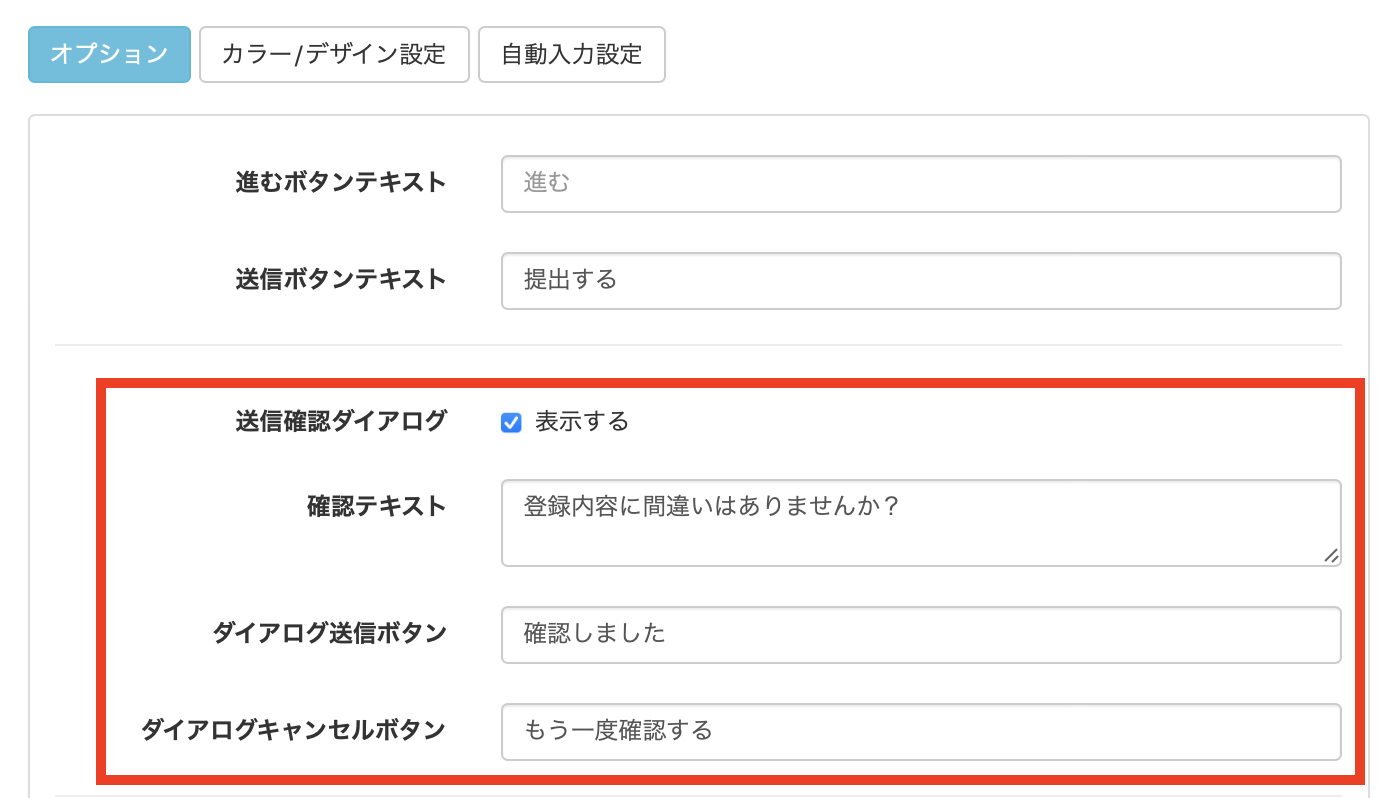Click the 送信ボタンテキスト field containing 提出する
The height and width of the screenshot is (798, 1392).
point(920,280)
